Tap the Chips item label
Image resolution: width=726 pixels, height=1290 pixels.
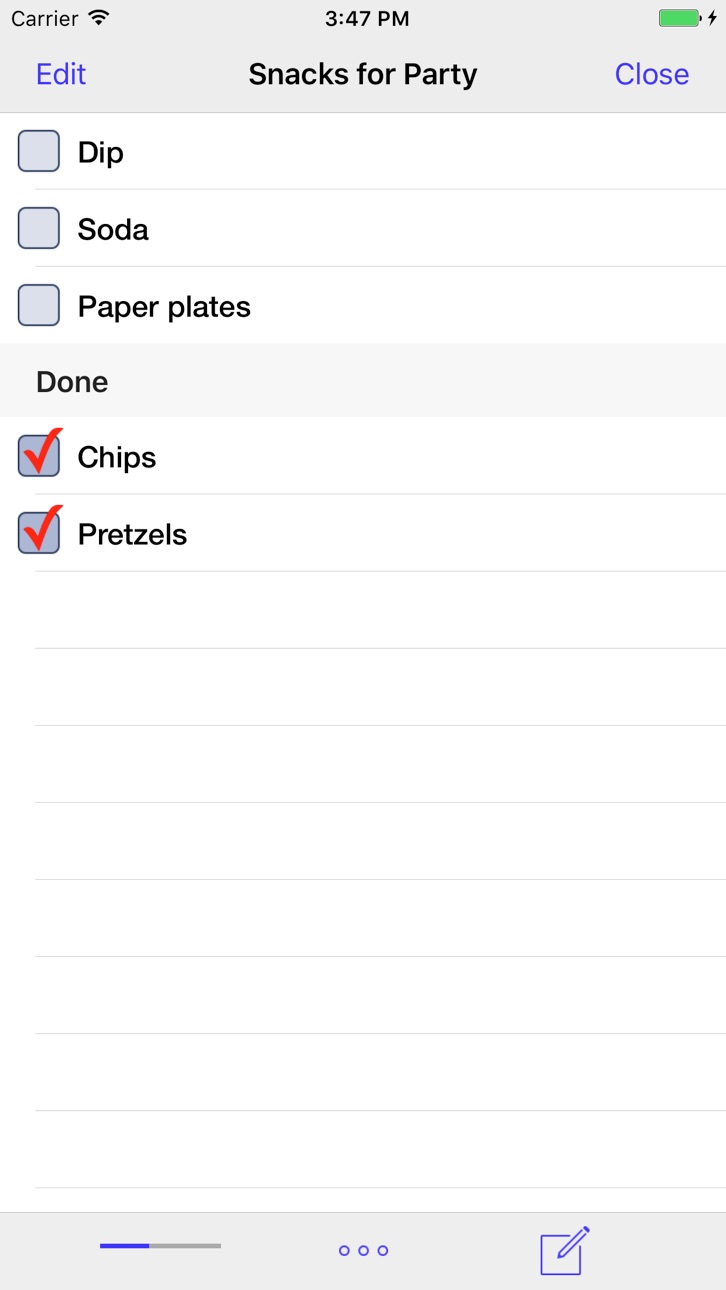coord(117,458)
